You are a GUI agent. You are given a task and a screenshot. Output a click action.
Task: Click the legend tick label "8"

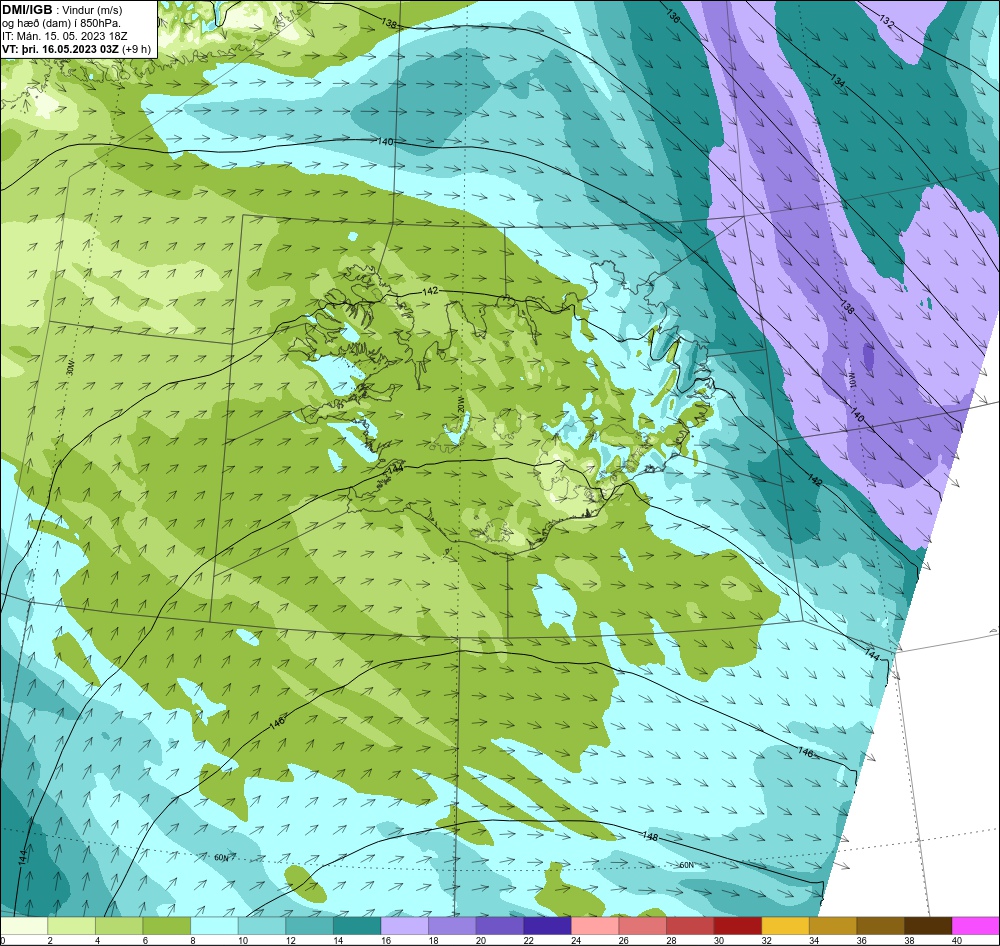click(193, 940)
